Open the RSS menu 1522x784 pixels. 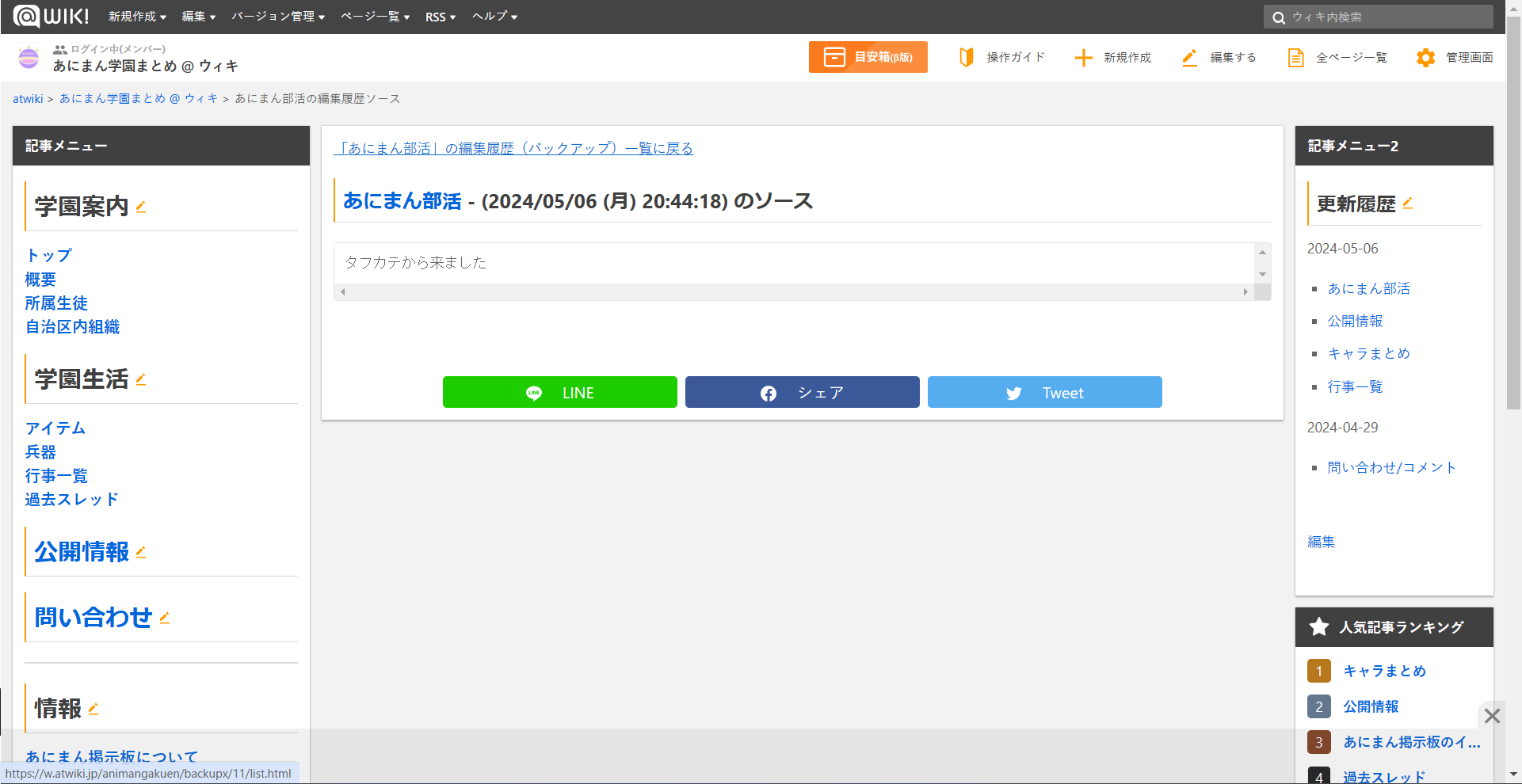pos(440,17)
